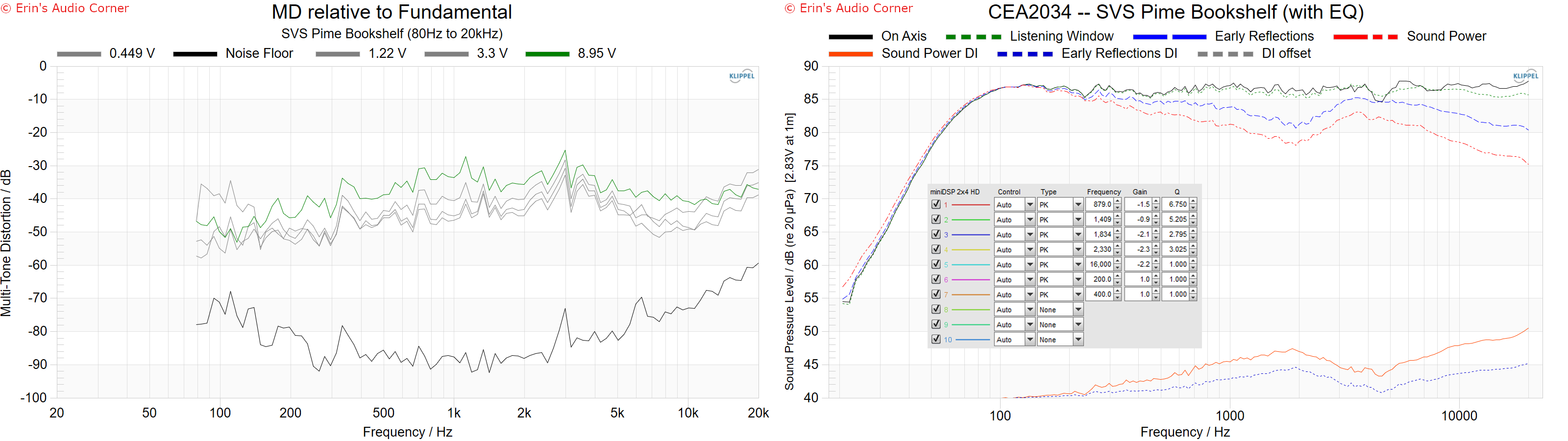Screen dimensions: 1568x441
Task: Click Q field showing 3.025
Action: [x=1176, y=249]
